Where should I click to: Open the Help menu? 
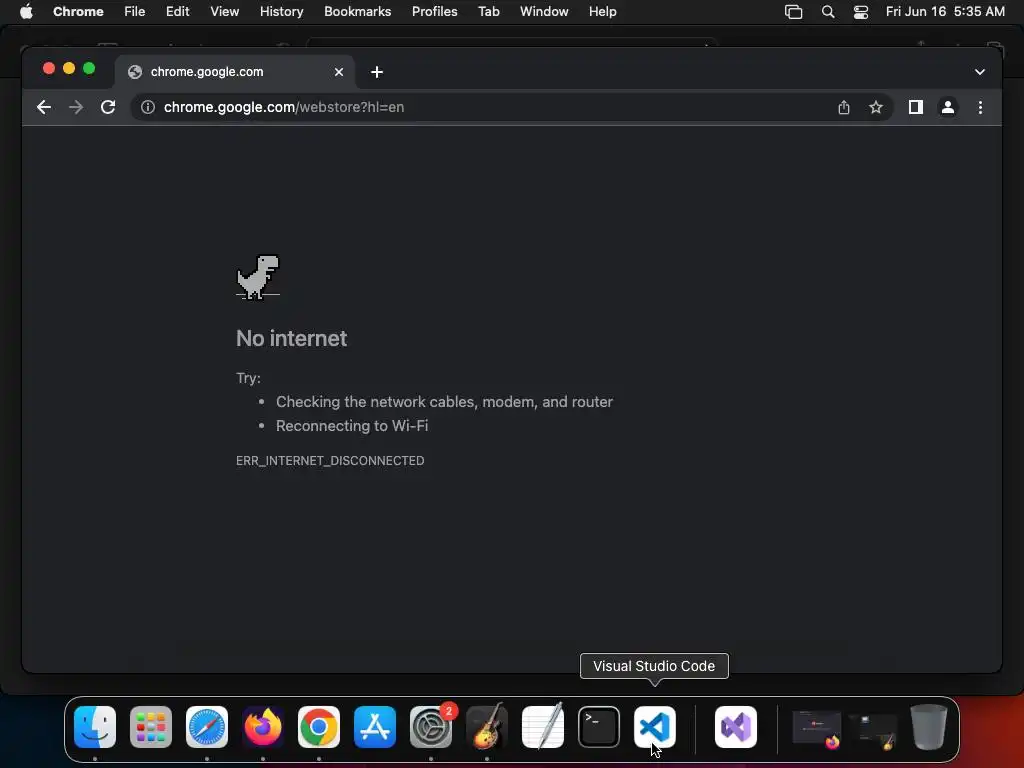(602, 12)
